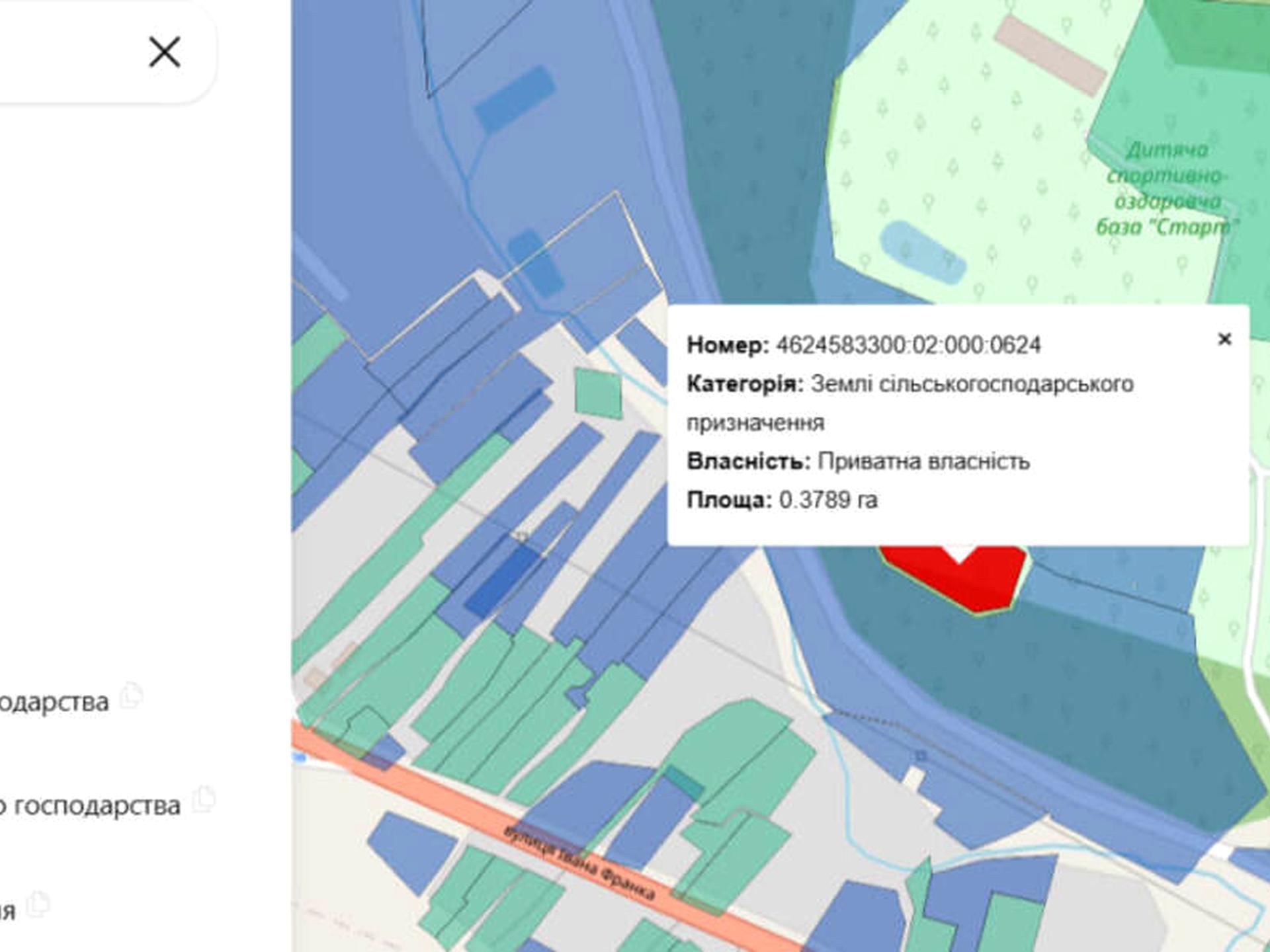Viewport: 1270px width, 952px height.
Task: Close the parcel info popup
Action: [1224, 339]
